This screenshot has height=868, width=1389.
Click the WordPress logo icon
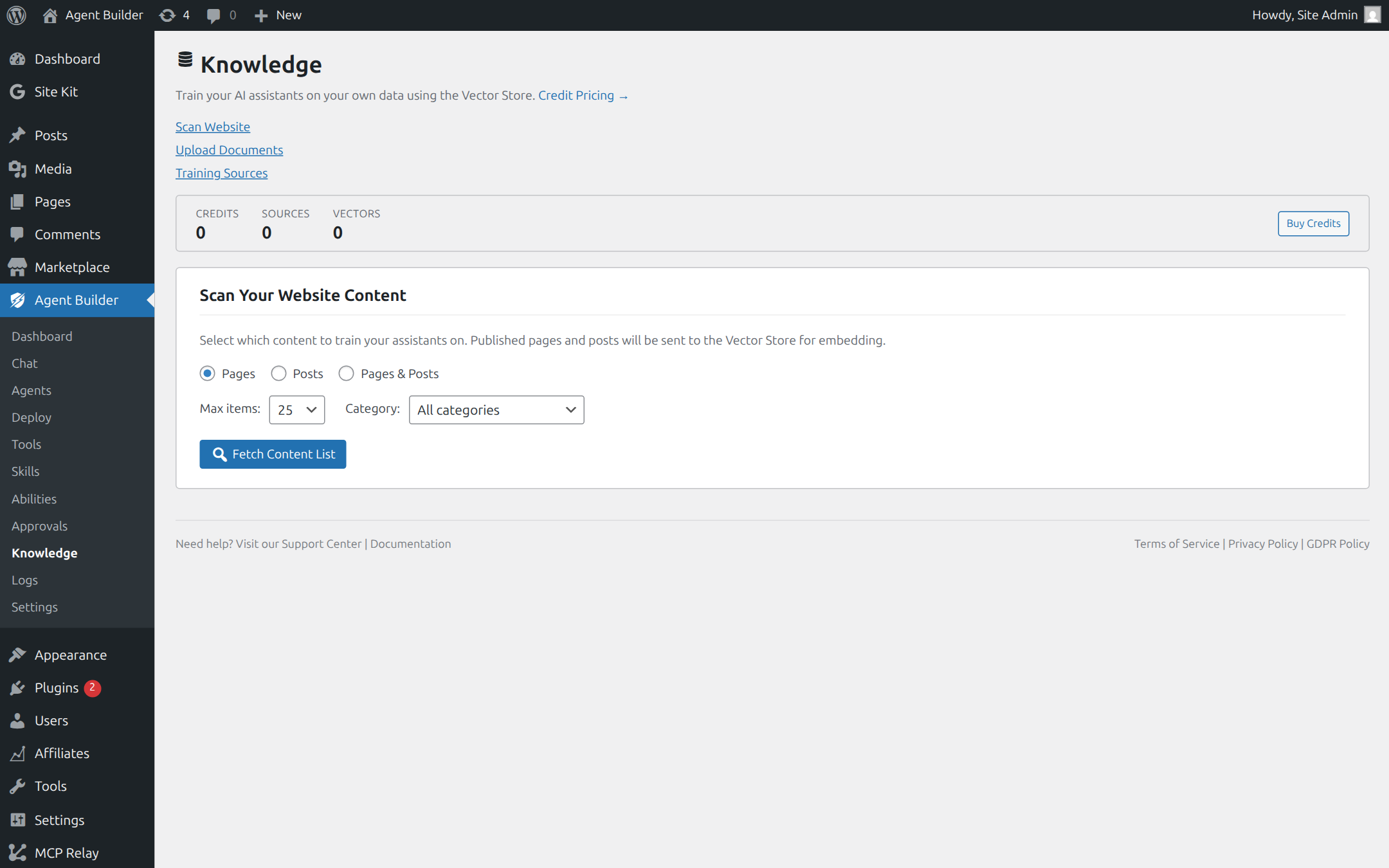click(17, 15)
